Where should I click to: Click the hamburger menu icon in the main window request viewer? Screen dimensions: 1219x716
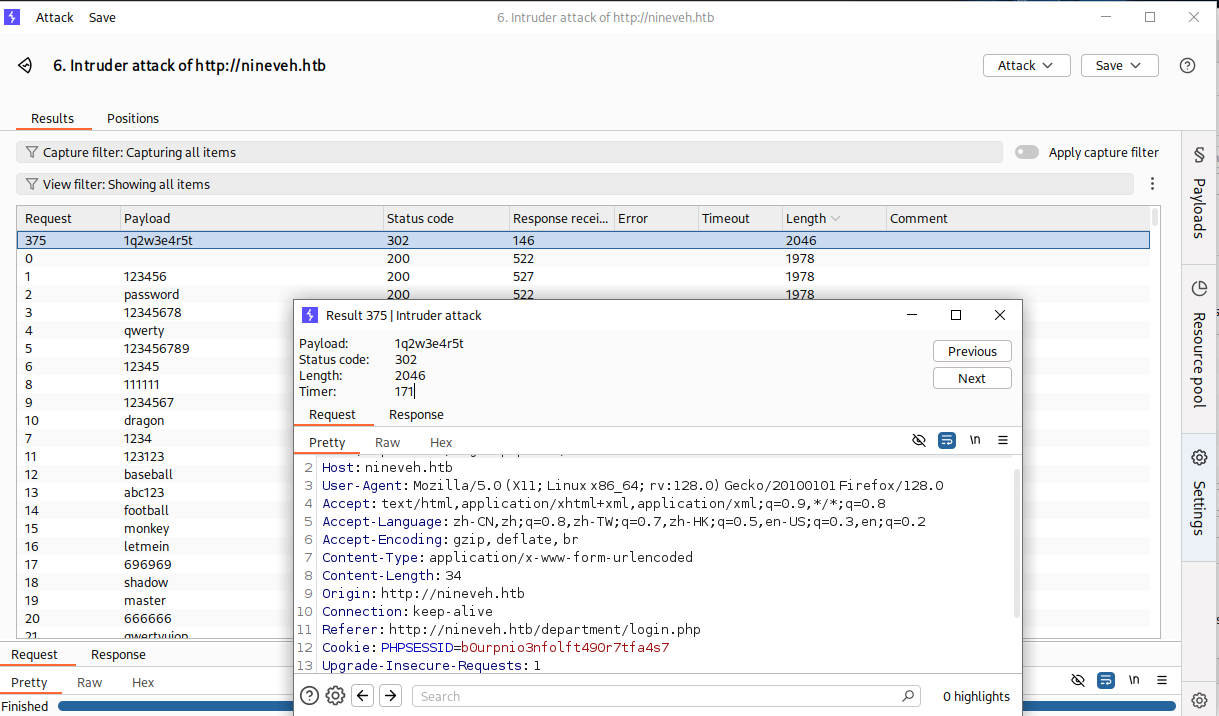click(x=1163, y=679)
